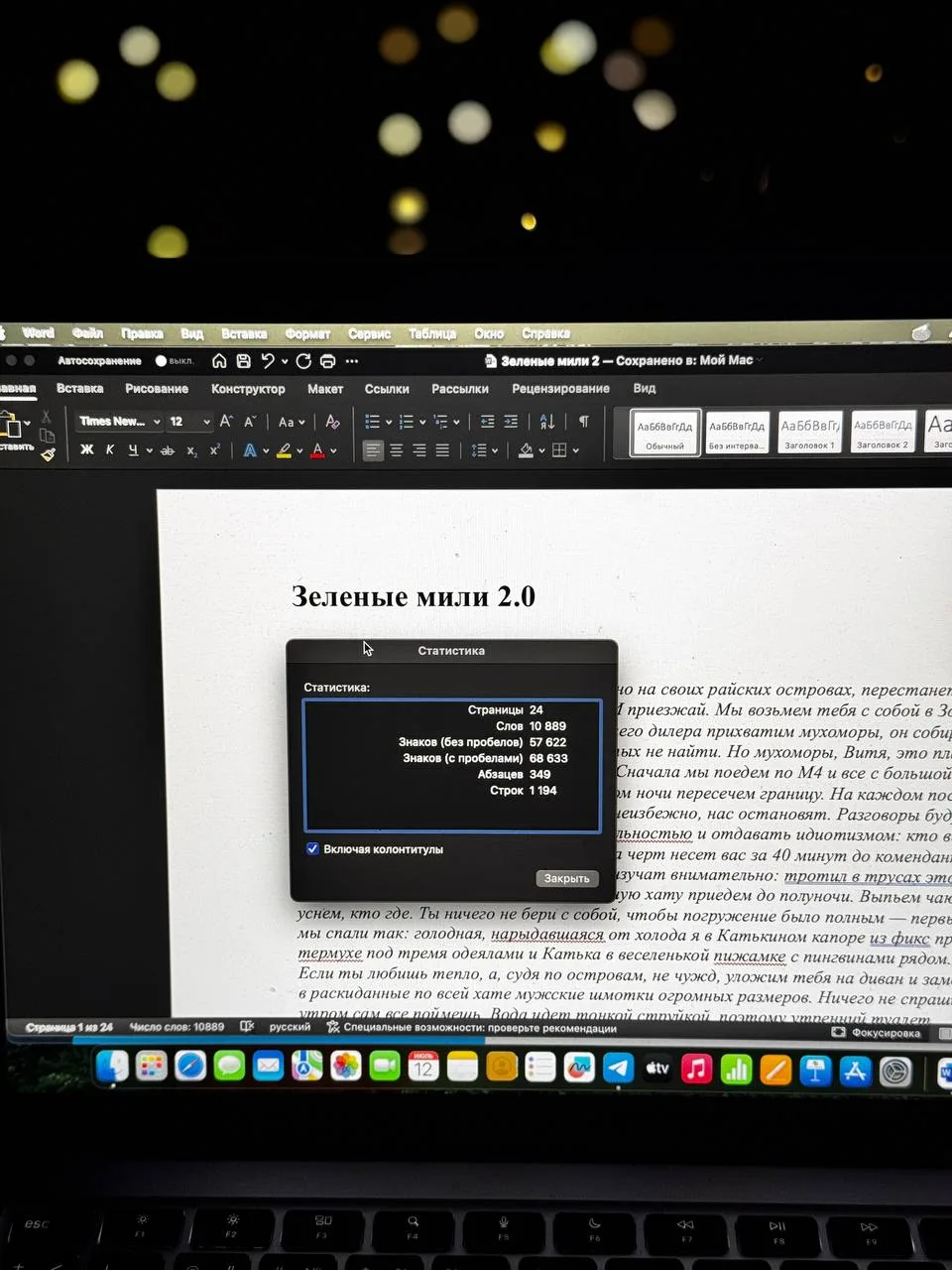Toggle bold formatting with the Ж button
The width and height of the screenshot is (952, 1270).
(x=87, y=450)
